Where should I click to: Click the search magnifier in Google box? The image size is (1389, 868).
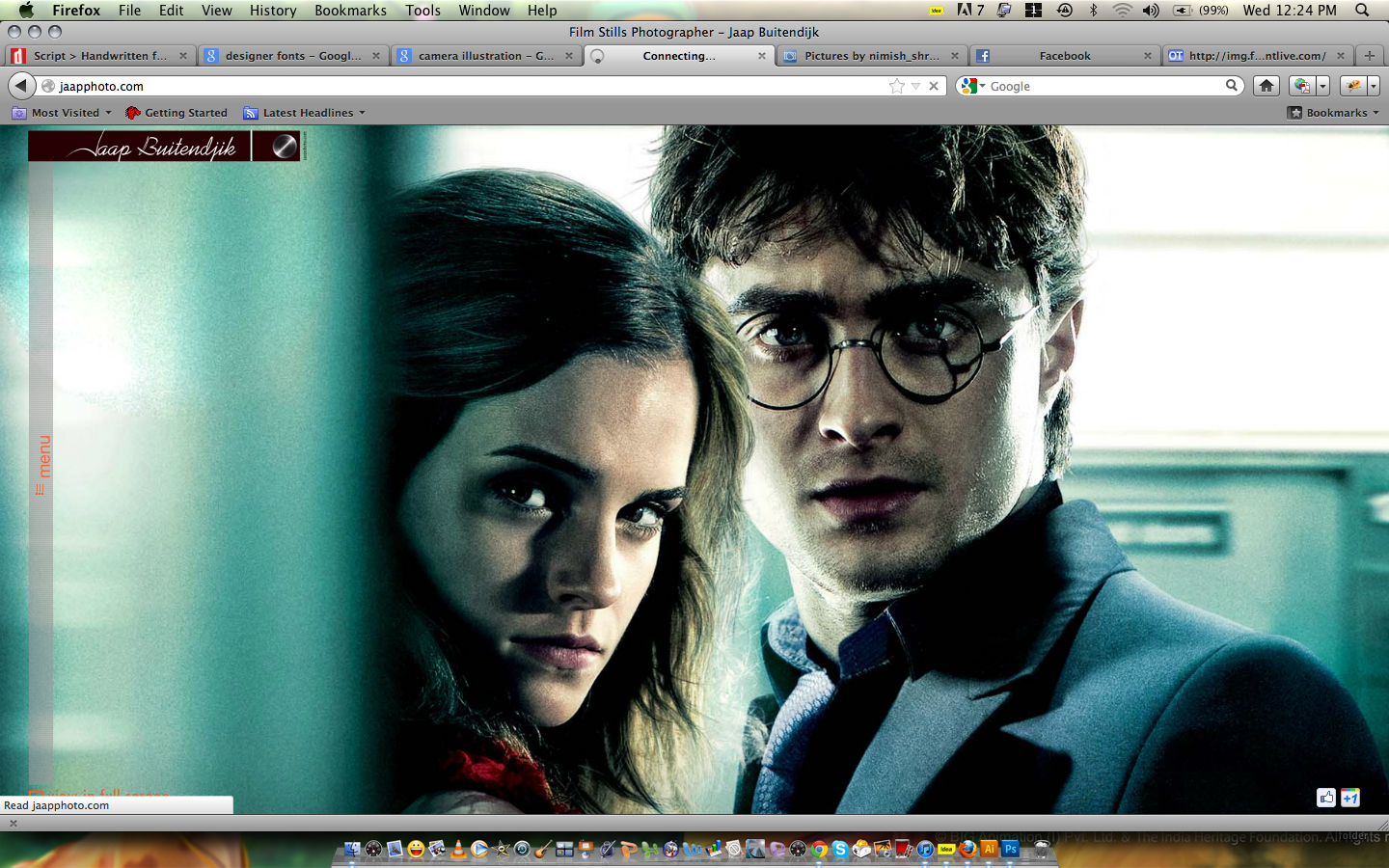(1232, 86)
